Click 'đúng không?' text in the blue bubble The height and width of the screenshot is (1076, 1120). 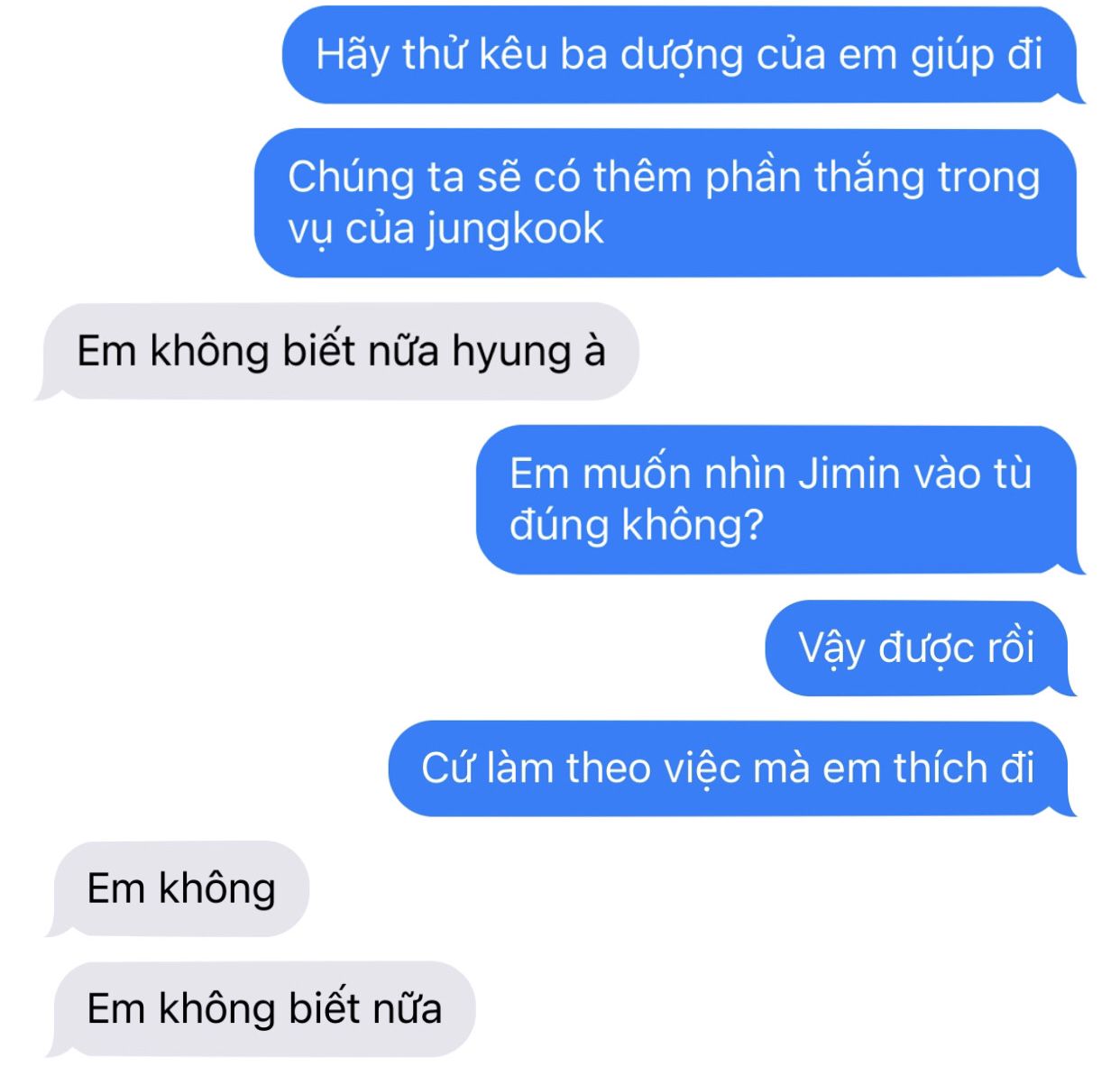click(637, 526)
